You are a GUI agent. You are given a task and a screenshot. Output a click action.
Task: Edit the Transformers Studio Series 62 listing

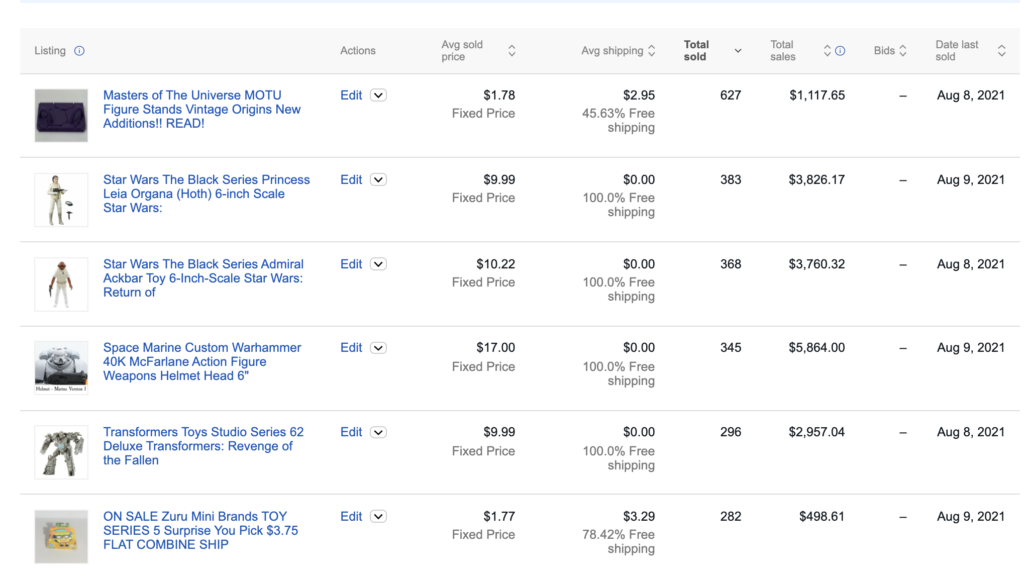tap(351, 432)
